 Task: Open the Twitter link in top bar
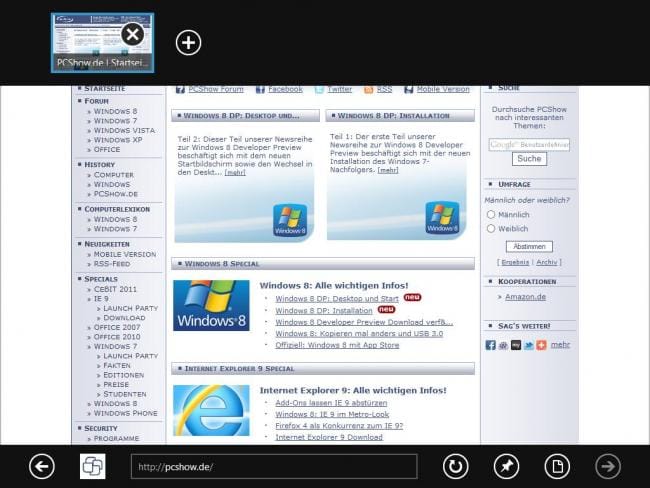click(x=340, y=89)
